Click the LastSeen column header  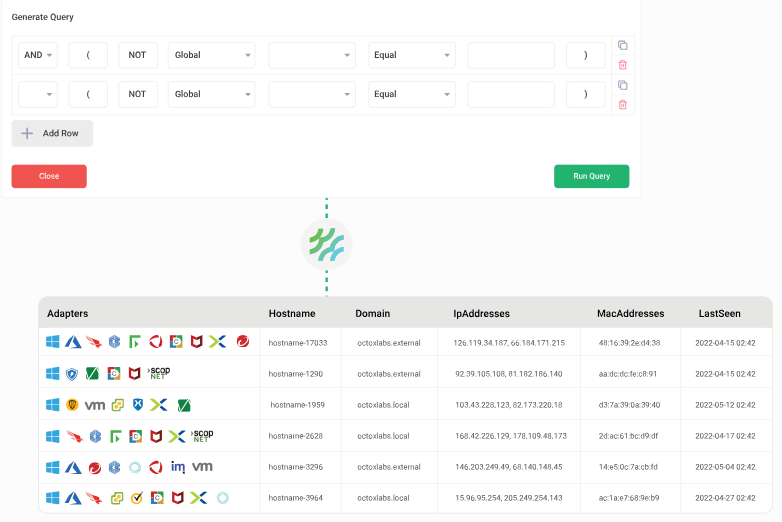pyautogui.click(x=719, y=313)
